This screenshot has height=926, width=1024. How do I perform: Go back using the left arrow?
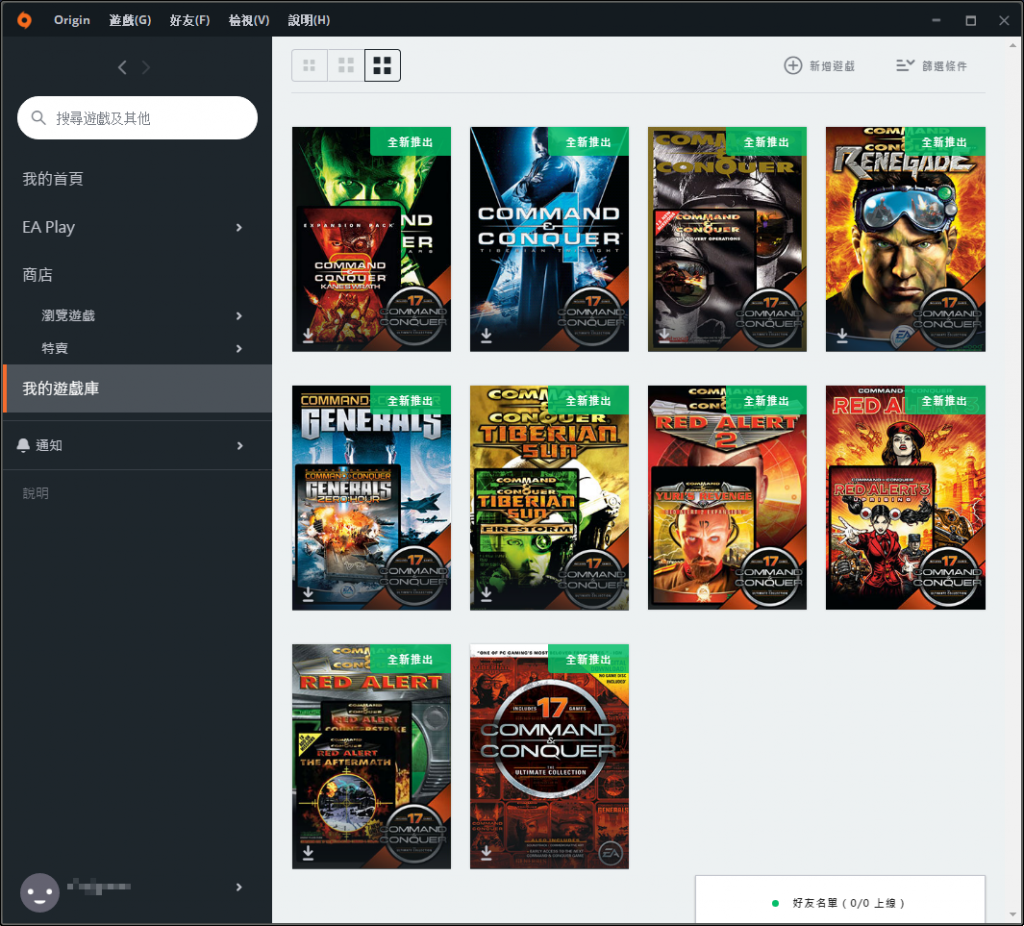click(x=122, y=67)
